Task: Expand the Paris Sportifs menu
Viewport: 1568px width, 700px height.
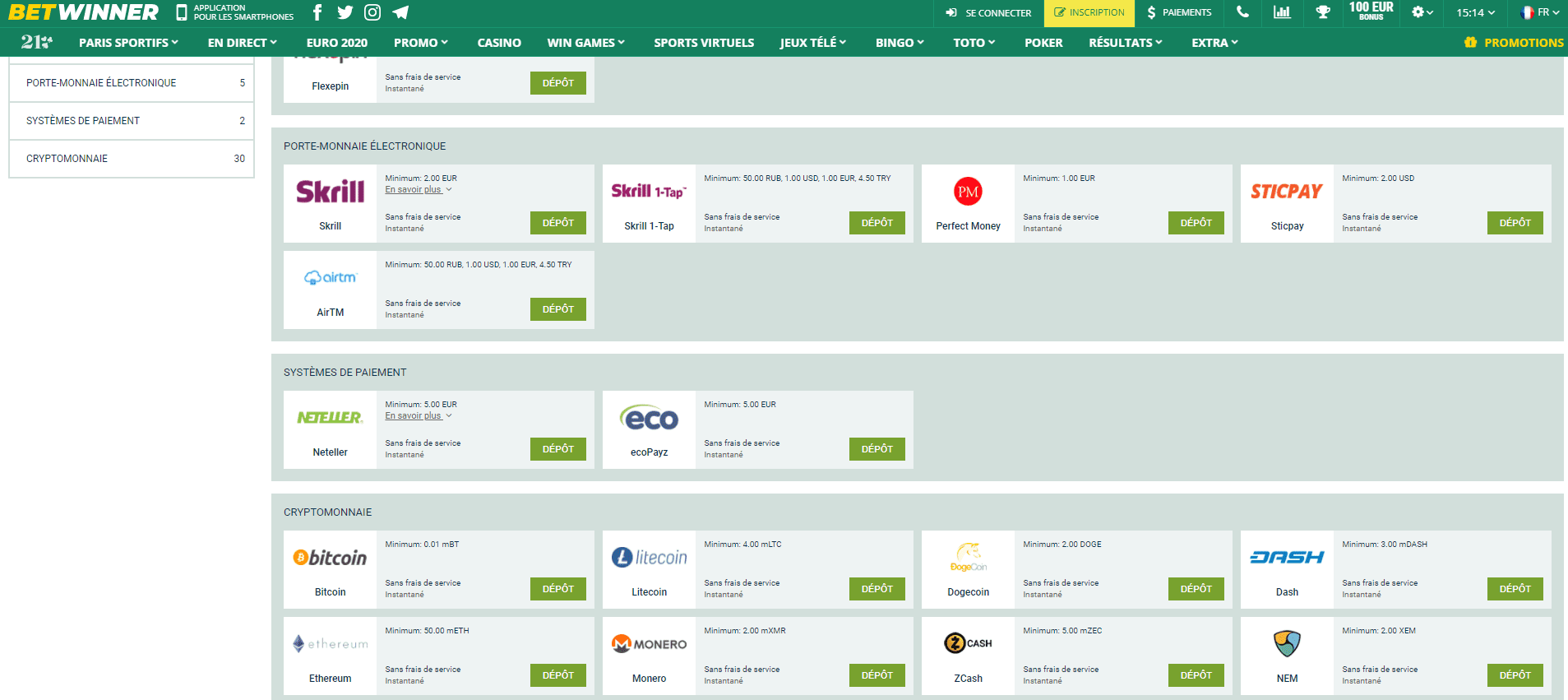Action: coord(128,43)
